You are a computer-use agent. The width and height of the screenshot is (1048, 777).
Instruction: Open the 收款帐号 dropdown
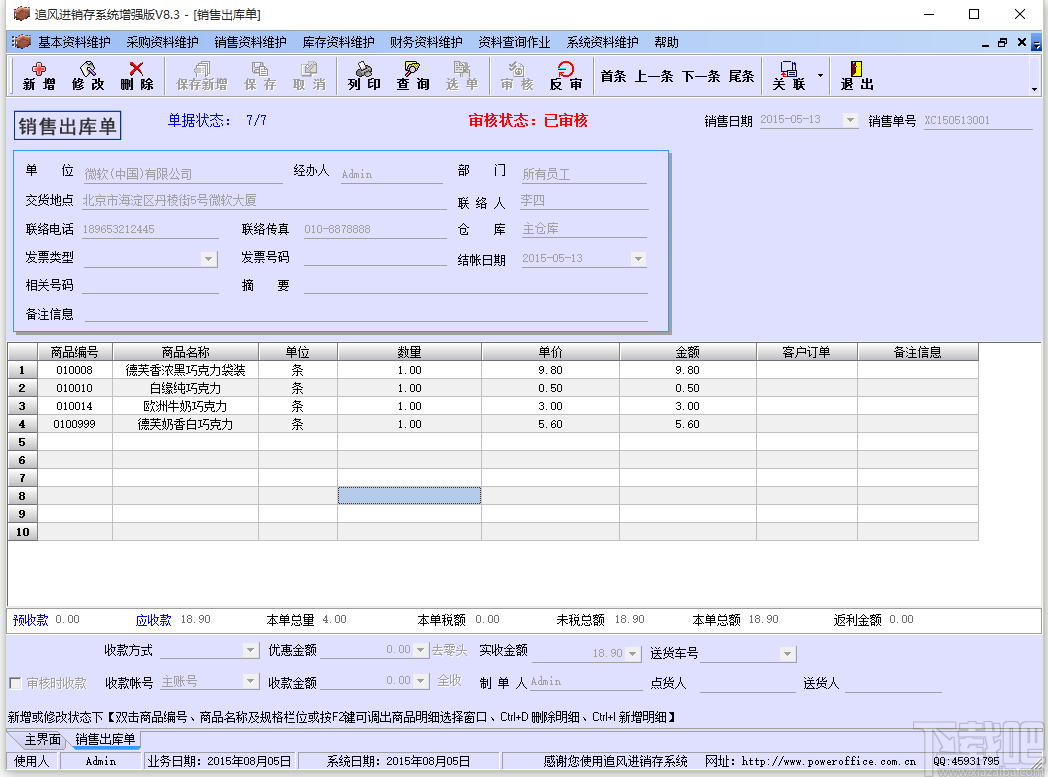[250, 681]
